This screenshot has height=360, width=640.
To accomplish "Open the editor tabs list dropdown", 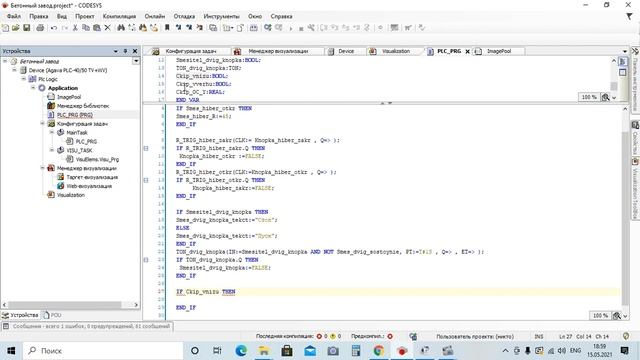I will [x=625, y=51].
